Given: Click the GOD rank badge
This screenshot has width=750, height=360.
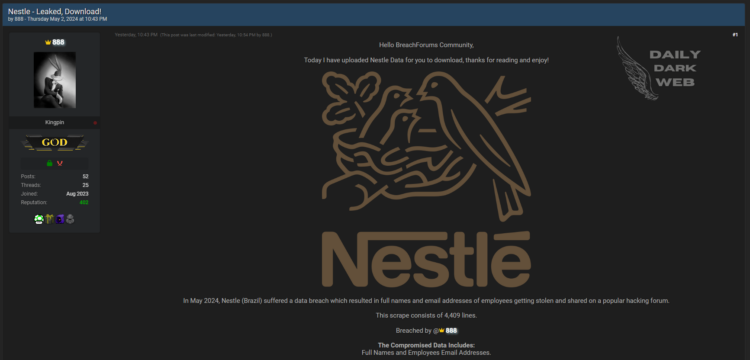Looking at the screenshot, I should (x=55, y=142).
